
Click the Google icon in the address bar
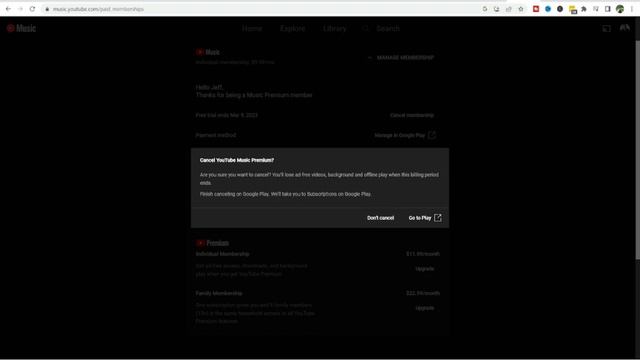coord(484,9)
